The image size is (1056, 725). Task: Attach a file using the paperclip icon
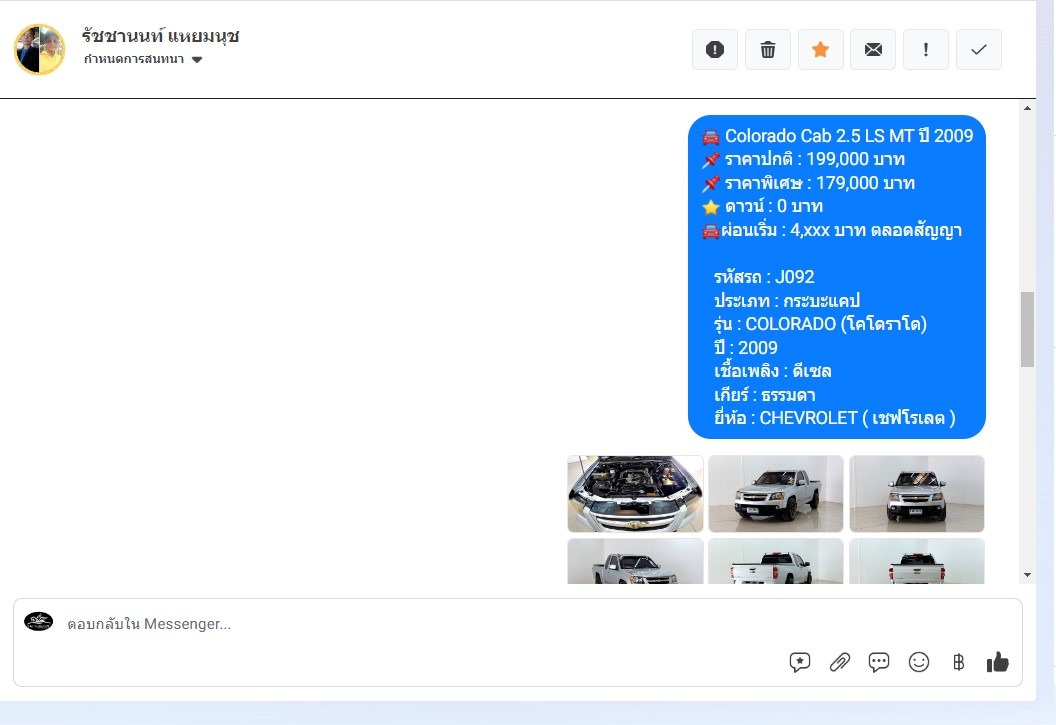[x=839, y=662]
